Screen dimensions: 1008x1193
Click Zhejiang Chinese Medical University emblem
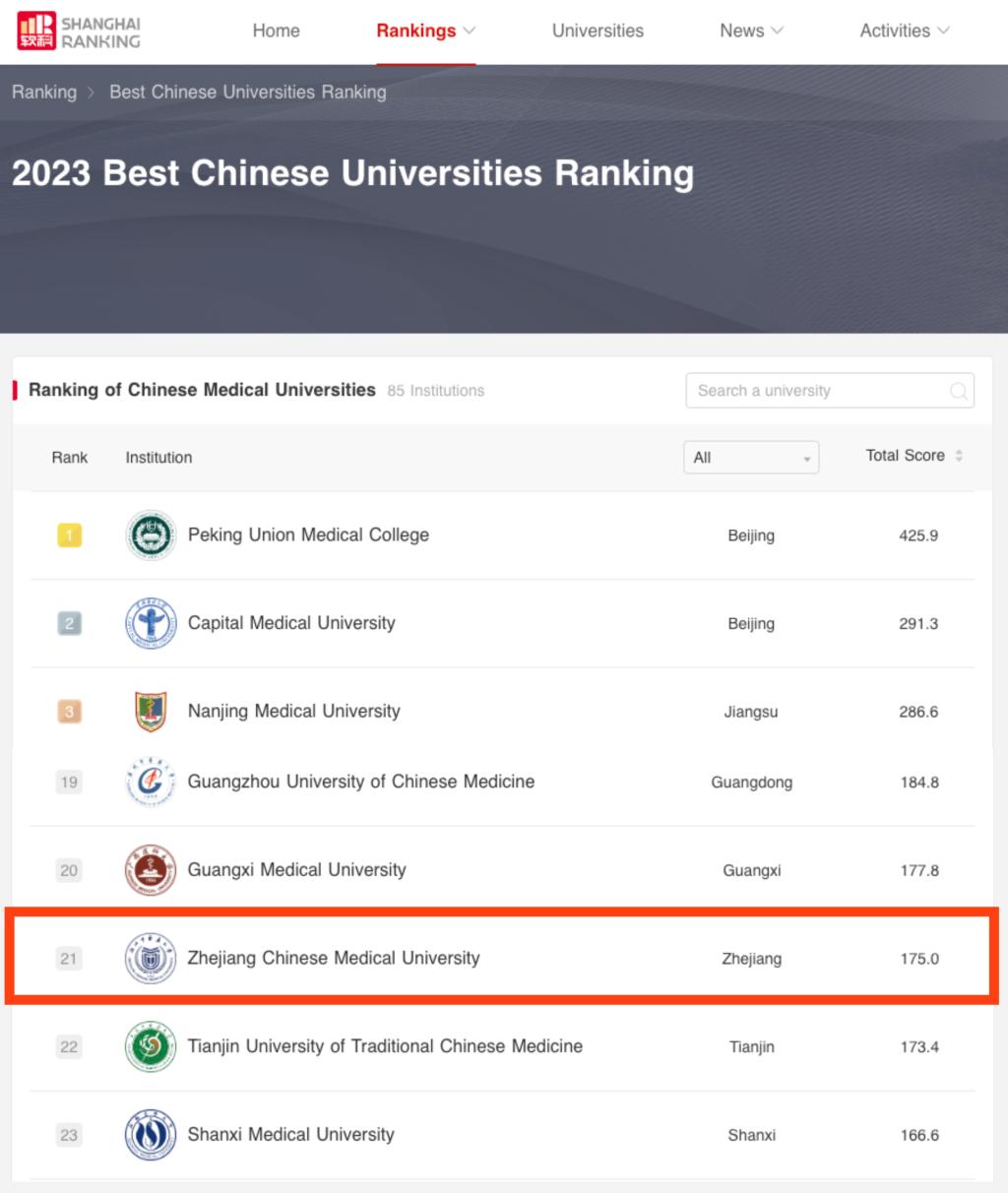tap(151, 958)
